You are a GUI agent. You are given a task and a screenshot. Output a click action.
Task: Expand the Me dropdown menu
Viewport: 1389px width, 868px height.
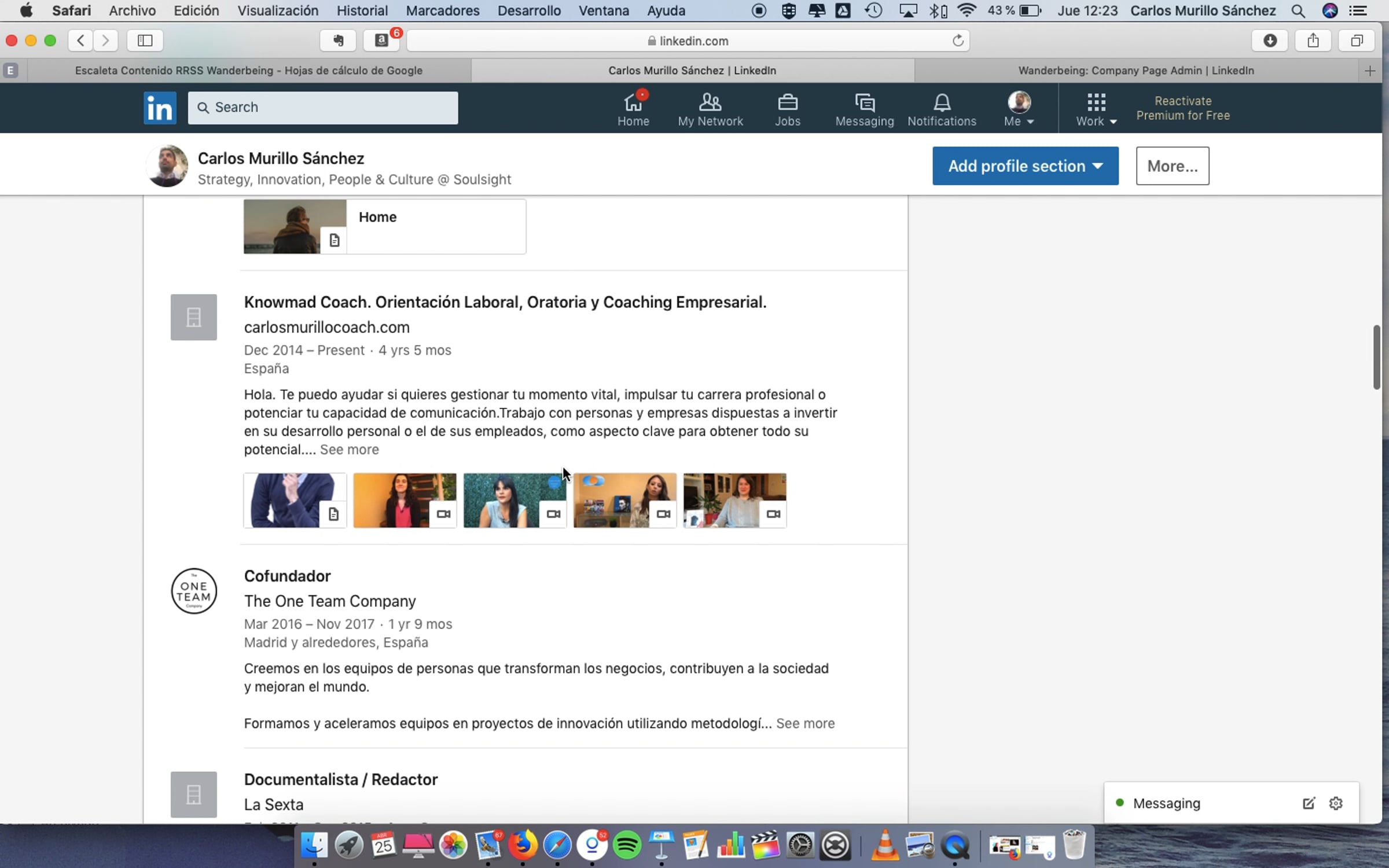click(x=1019, y=109)
